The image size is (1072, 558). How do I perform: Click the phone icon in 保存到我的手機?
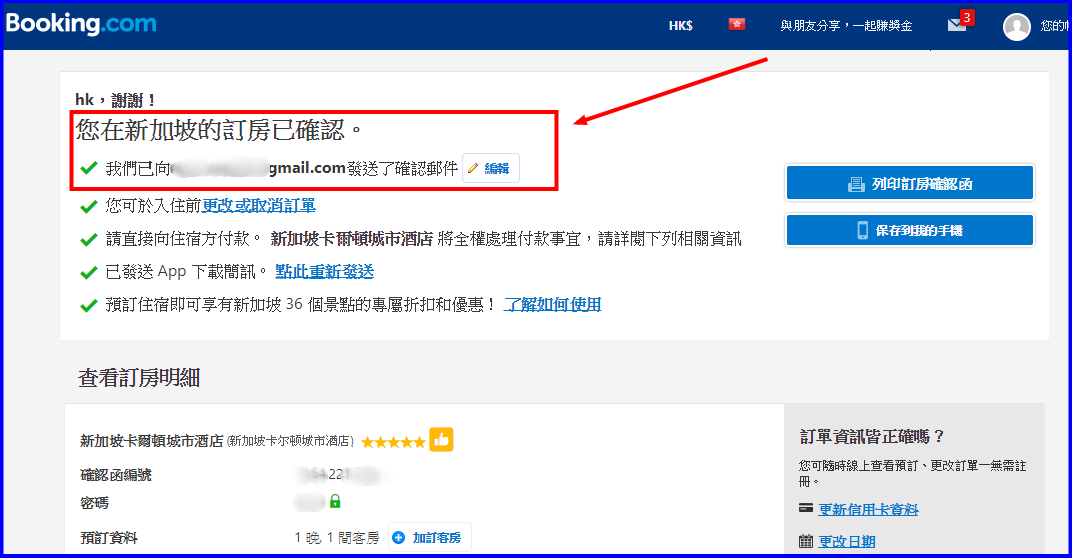click(863, 230)
